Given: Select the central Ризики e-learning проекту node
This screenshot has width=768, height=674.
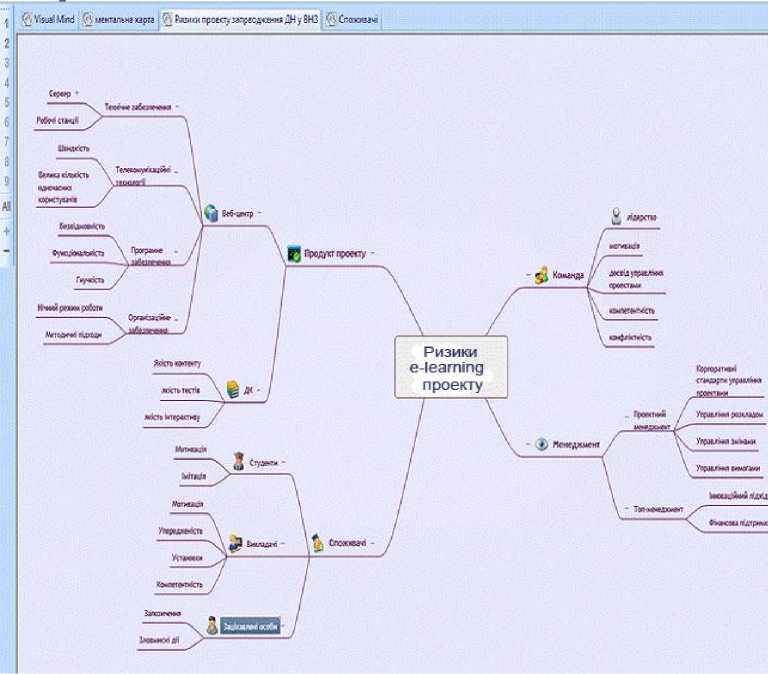Looking at the screenshot, I should (451, 367).
